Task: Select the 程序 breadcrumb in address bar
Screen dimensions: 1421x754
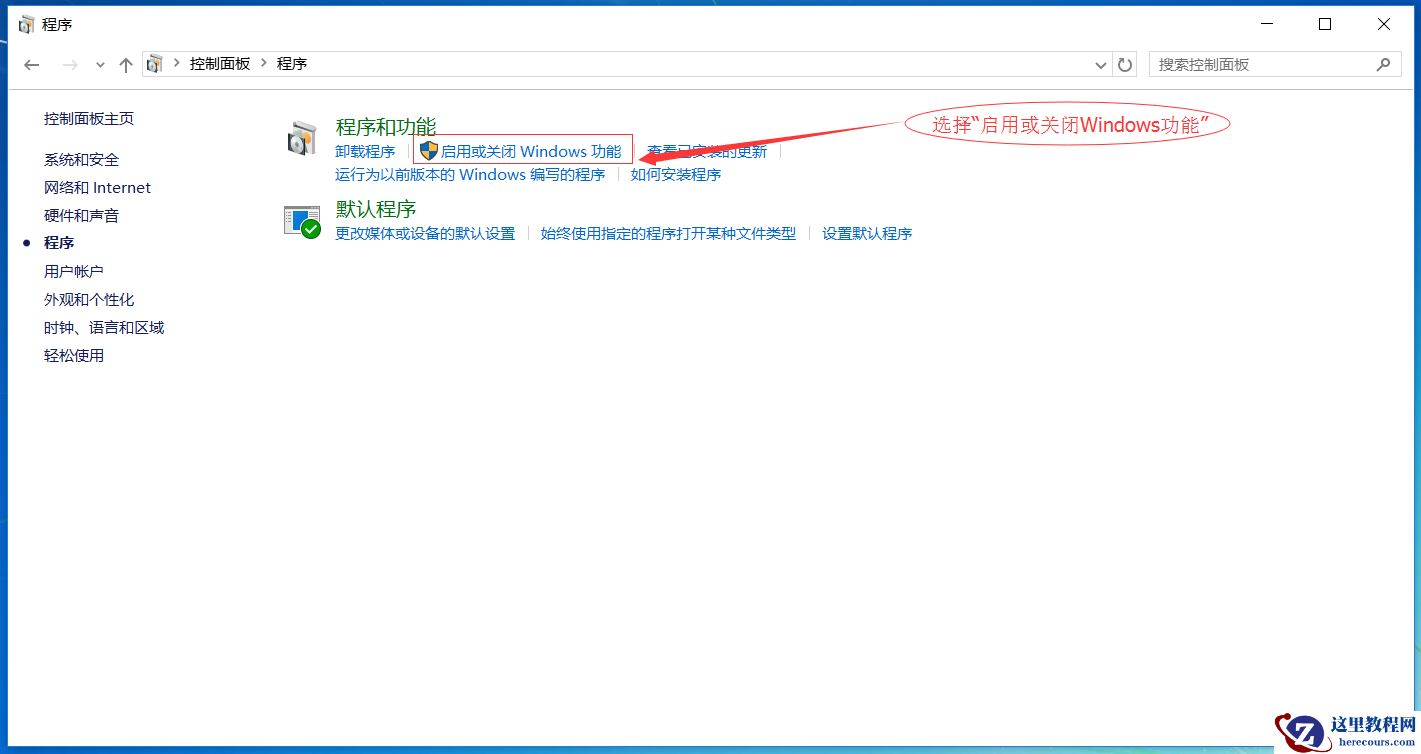Action: tap(292, 63)
